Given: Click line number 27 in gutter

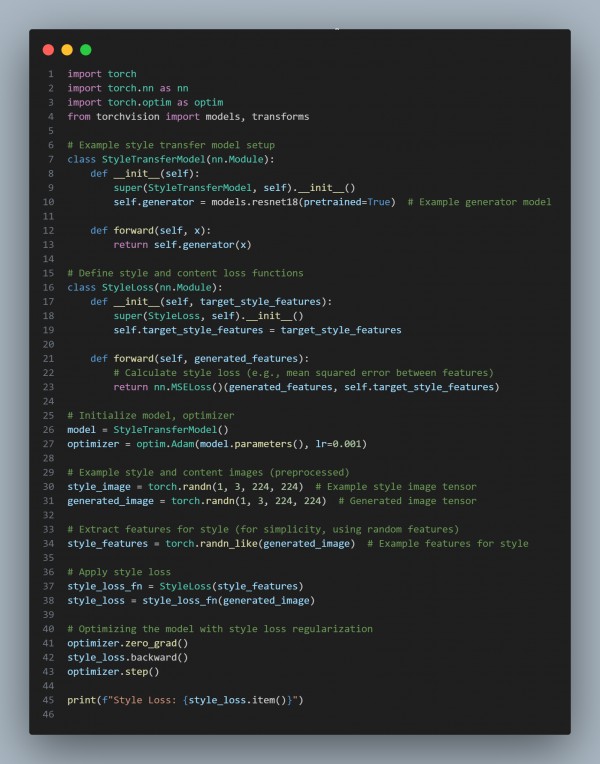Looking at the screenshot, I should (48, 444).
